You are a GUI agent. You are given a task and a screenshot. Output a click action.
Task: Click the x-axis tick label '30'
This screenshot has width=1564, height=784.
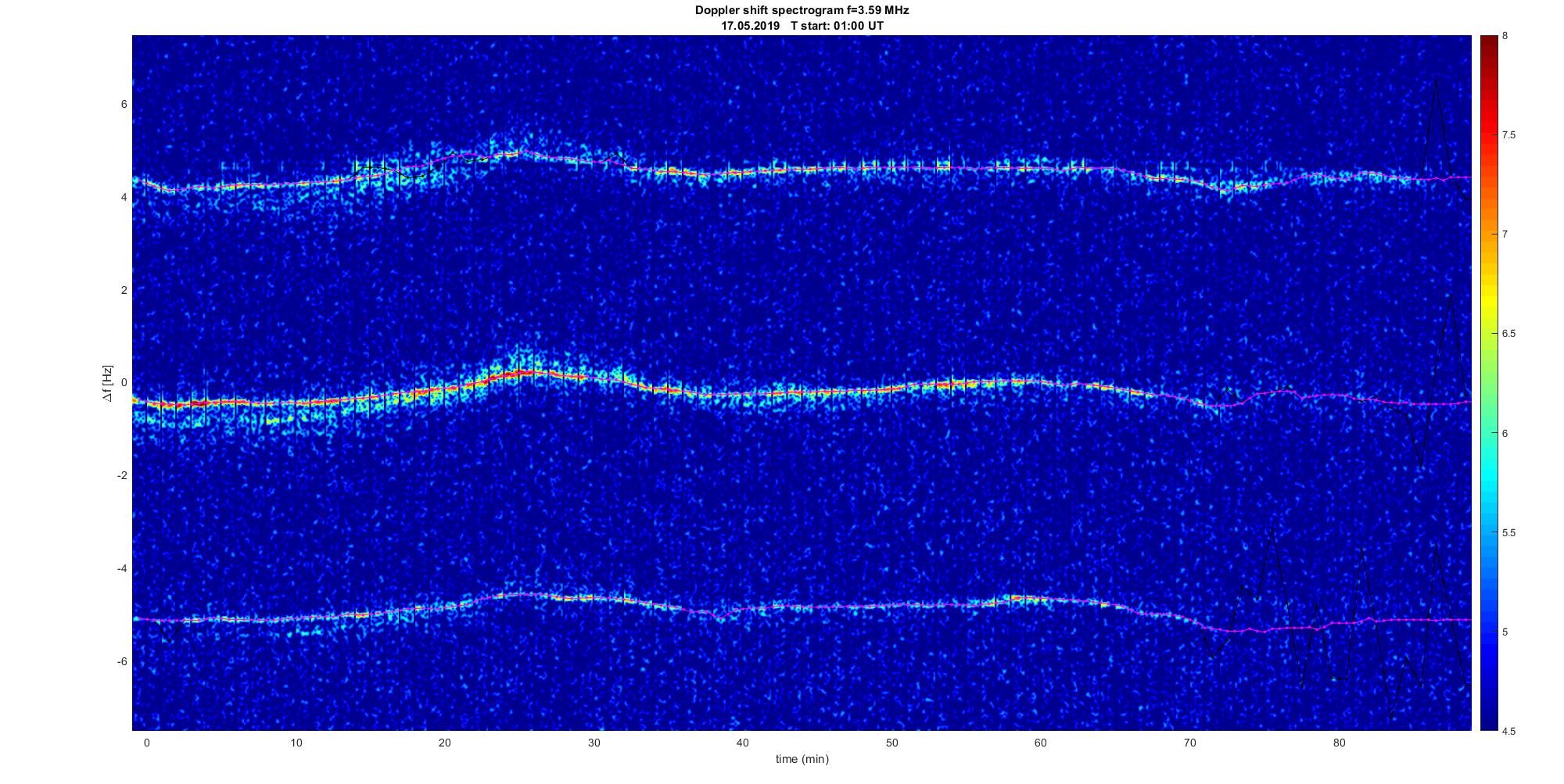594,743
